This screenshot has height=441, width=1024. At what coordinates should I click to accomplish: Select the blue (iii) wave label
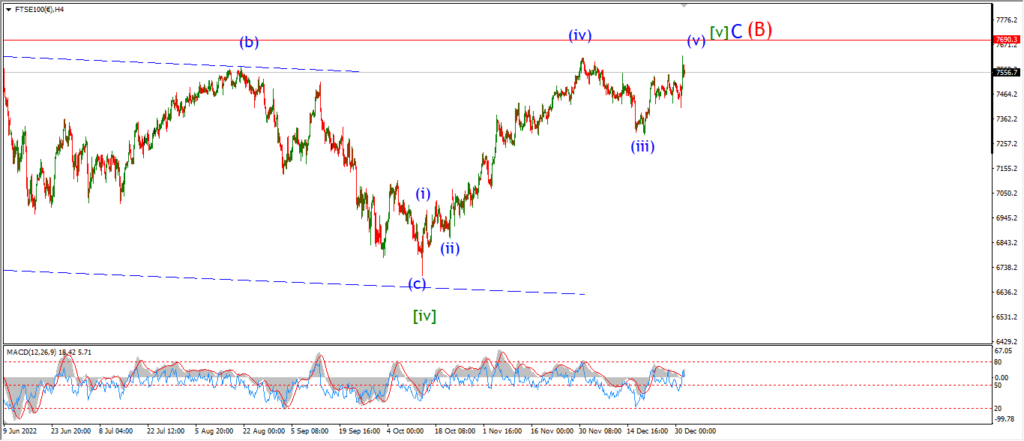643,146
